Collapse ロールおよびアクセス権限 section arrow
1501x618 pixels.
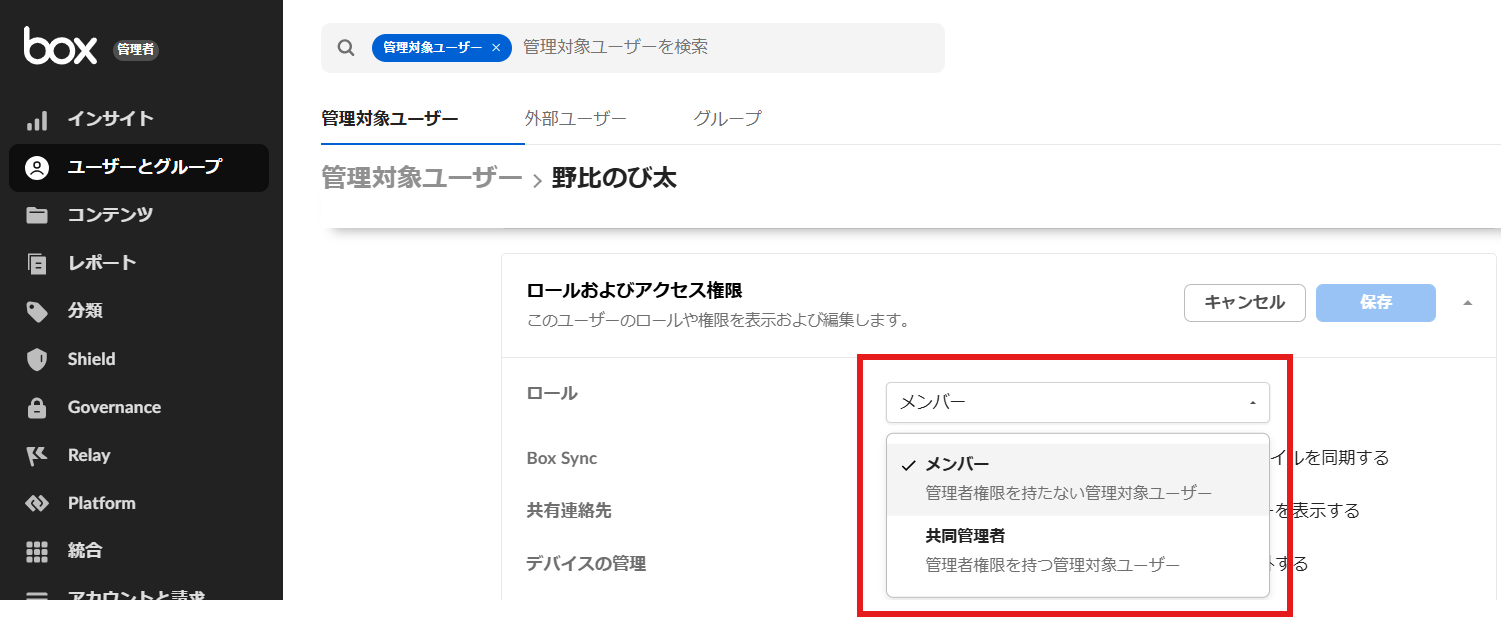click(x=1467, y=303)
